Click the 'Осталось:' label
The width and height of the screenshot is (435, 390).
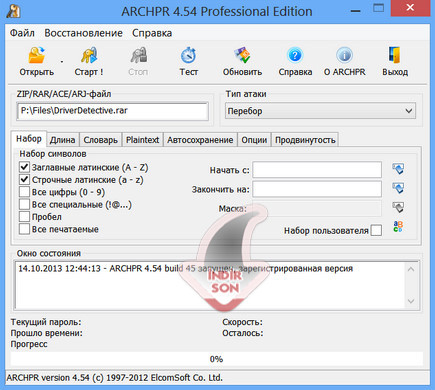pos(243,333)
